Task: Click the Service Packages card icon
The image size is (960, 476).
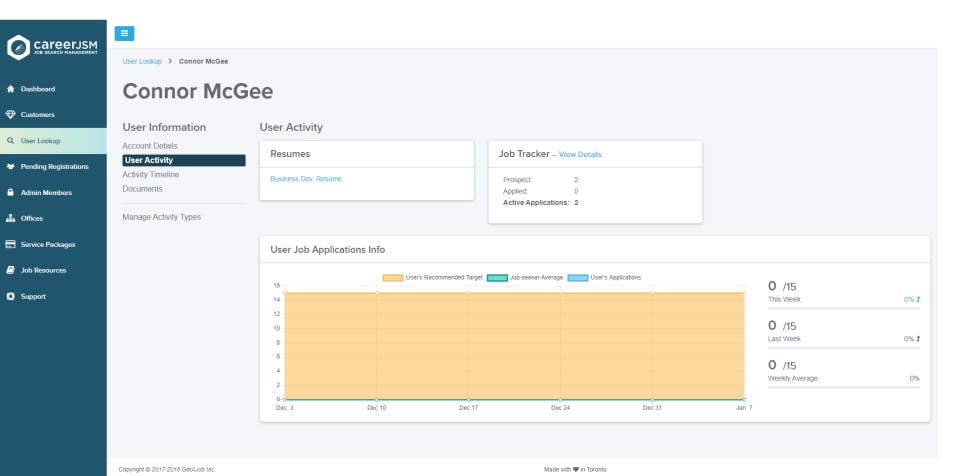Action: click(x=10, y=245)
